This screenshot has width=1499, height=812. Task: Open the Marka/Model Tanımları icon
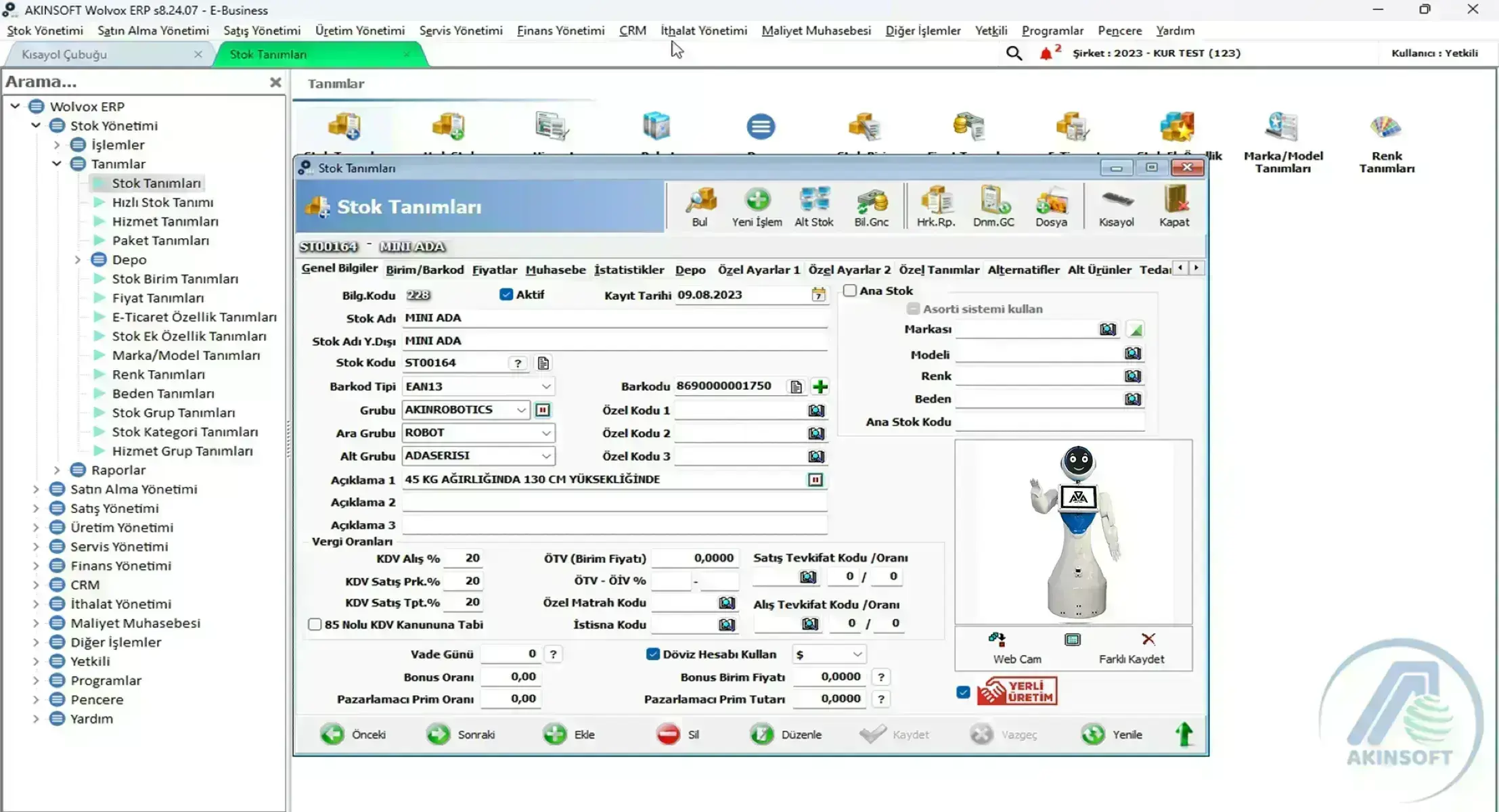point(1283,139)
